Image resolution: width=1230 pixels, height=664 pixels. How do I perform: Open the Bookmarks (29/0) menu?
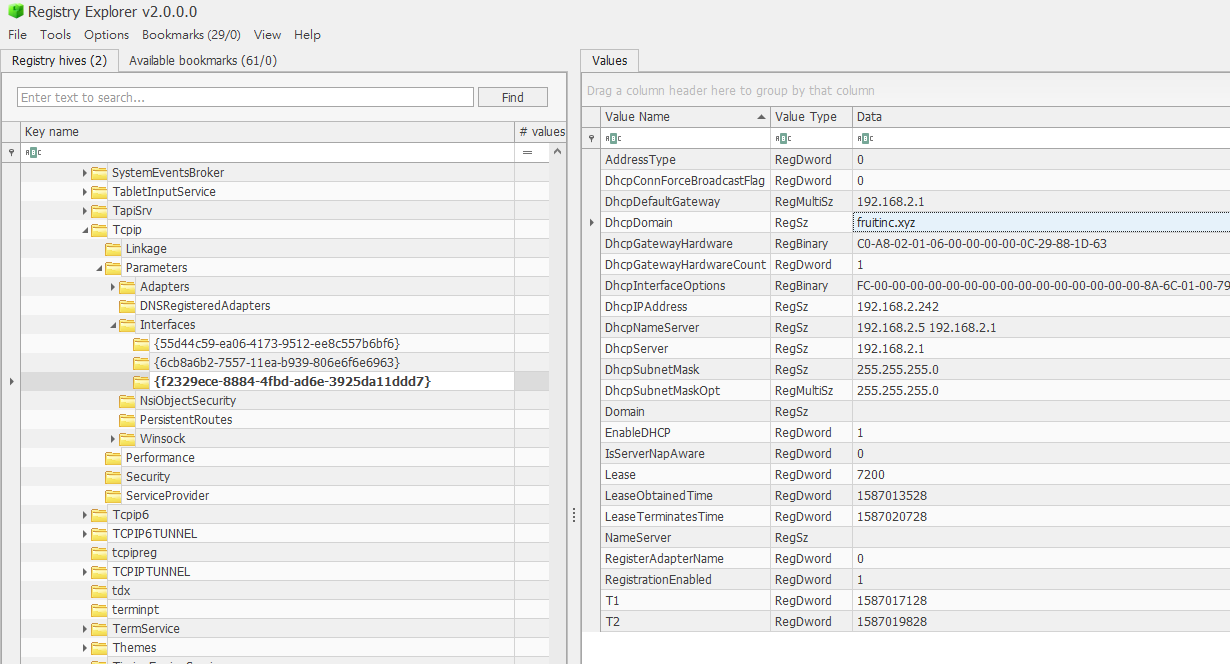192,35
